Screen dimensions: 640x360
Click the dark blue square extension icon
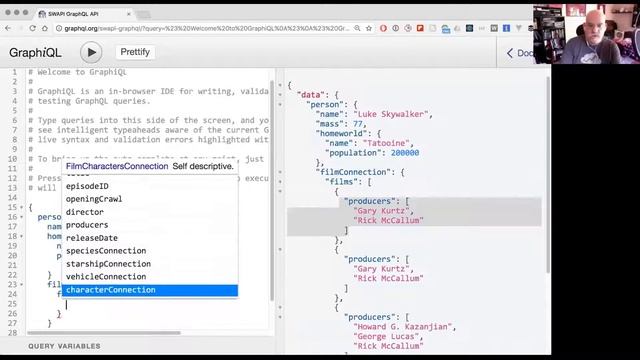click(x=469, y=28)
